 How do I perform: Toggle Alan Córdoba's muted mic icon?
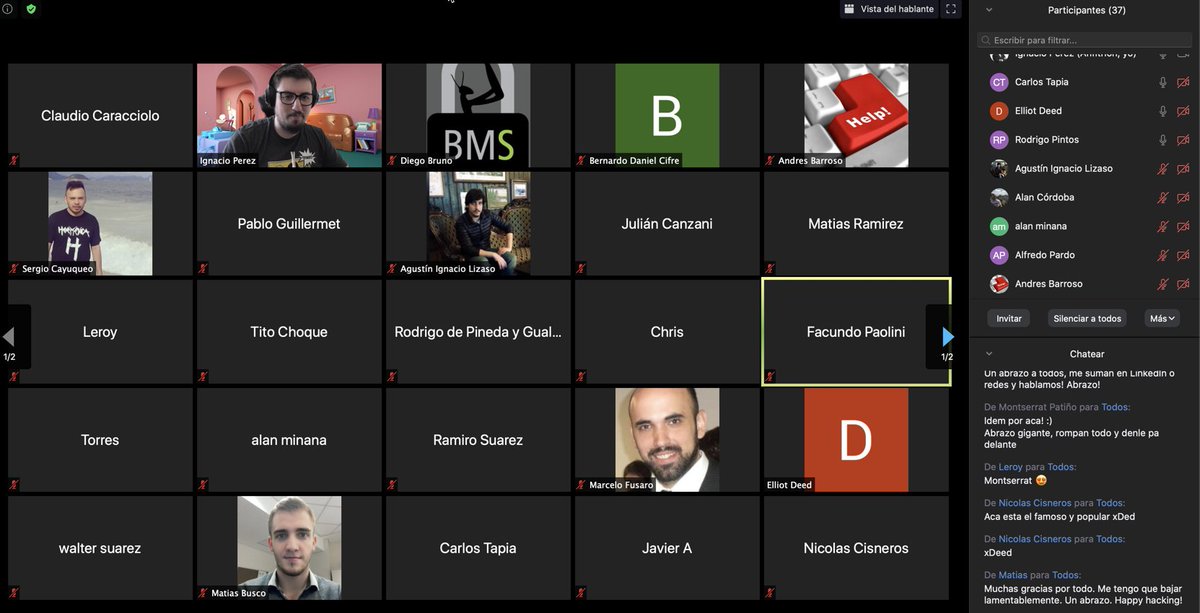pyautogui.click(x=1163, y=198)
